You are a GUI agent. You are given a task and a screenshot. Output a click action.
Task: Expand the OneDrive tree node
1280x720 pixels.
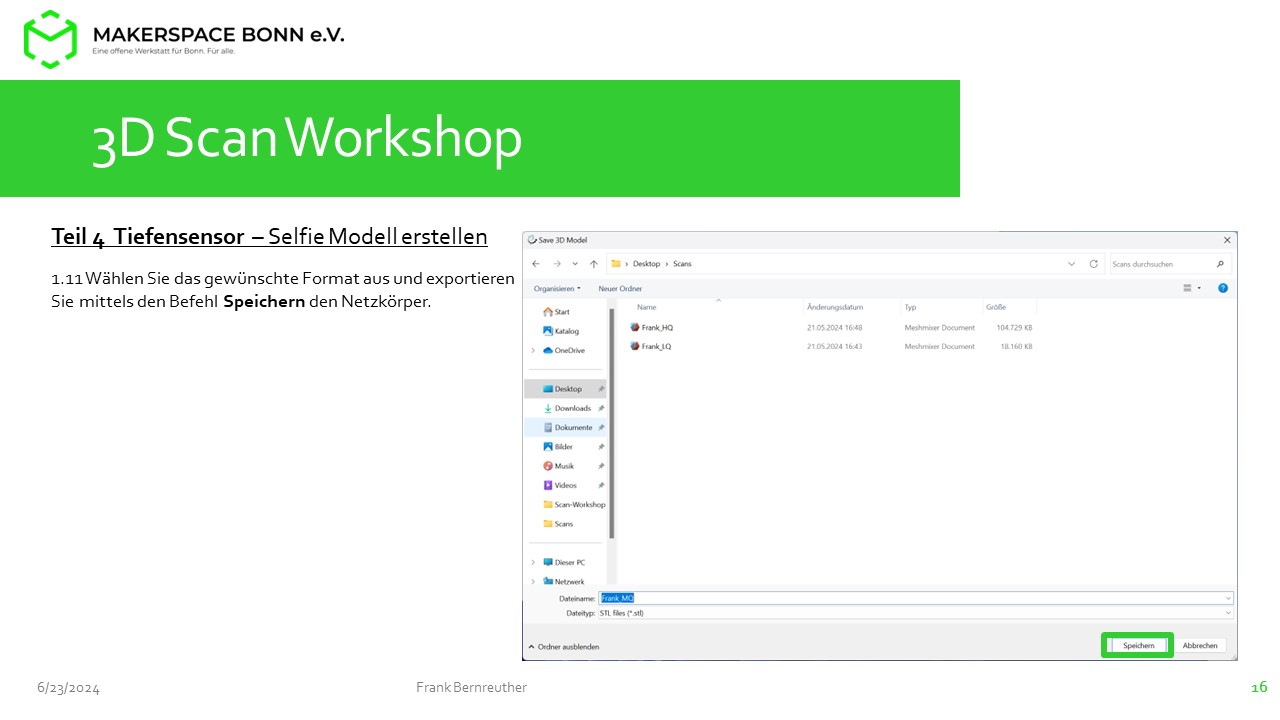click(x=533, y=350)
